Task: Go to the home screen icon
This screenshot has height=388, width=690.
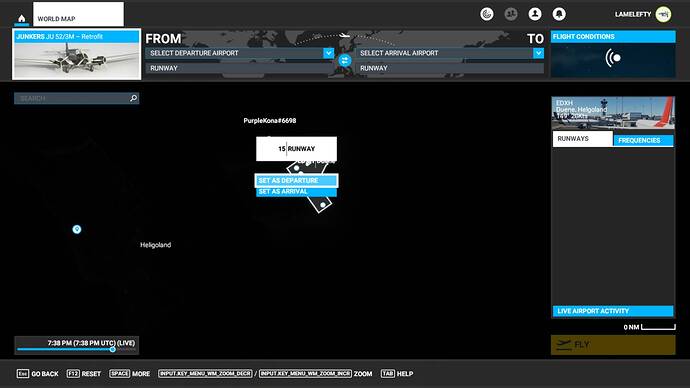Action: tap(22, 18)
